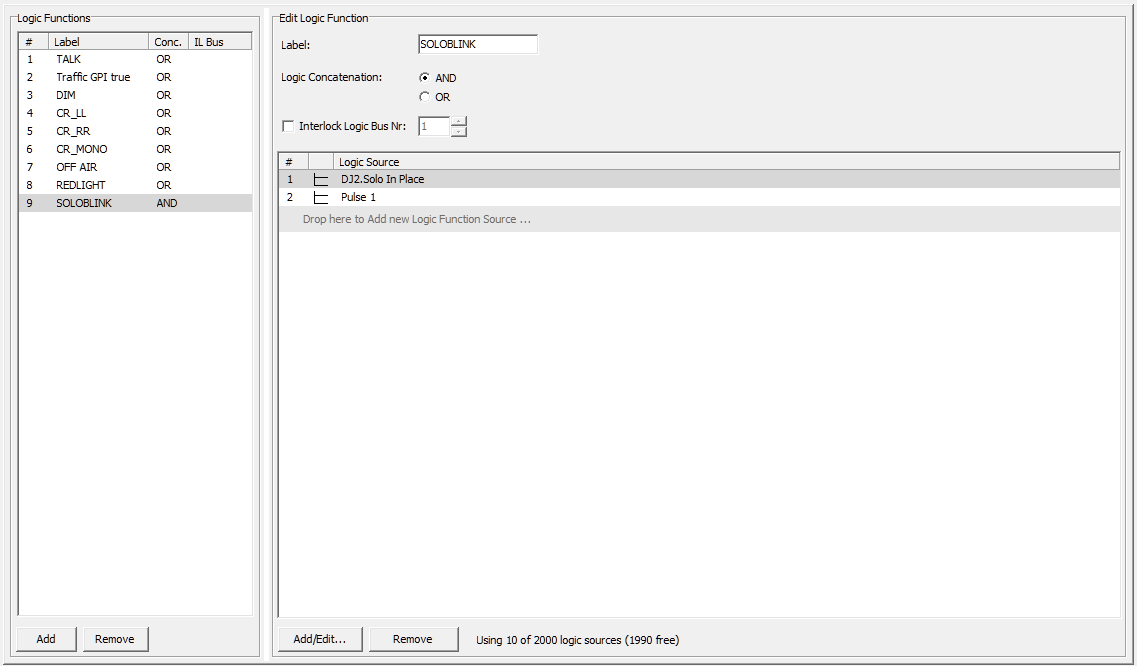Decrement the Interlock Logic Bus number
Screen dimensions: 1137x666
459,130
